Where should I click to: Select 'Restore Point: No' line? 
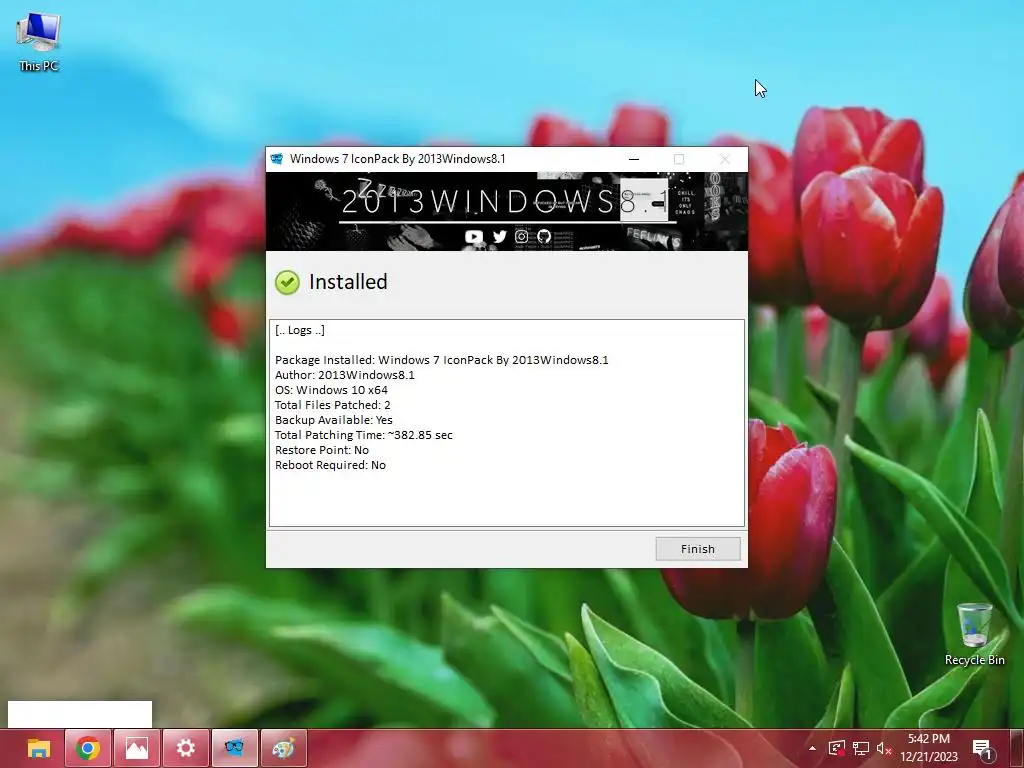pyautogui.click(x=322, y=450)
